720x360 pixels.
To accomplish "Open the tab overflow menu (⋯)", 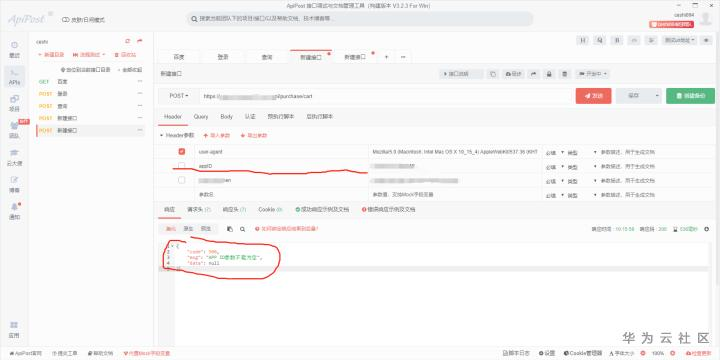I will (403, 57).
